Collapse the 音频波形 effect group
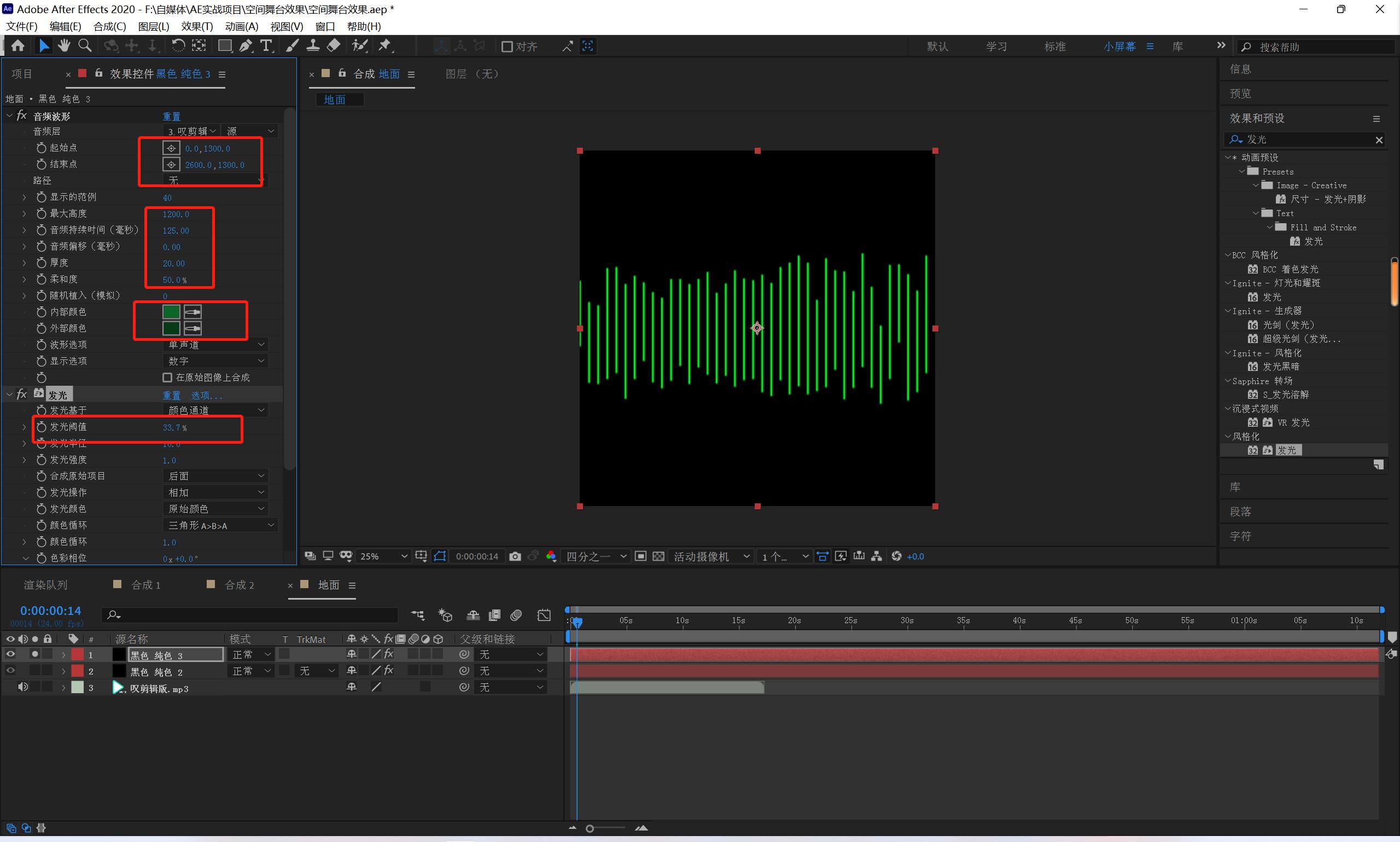This screenshot has height=842, width=1400. 9,116
